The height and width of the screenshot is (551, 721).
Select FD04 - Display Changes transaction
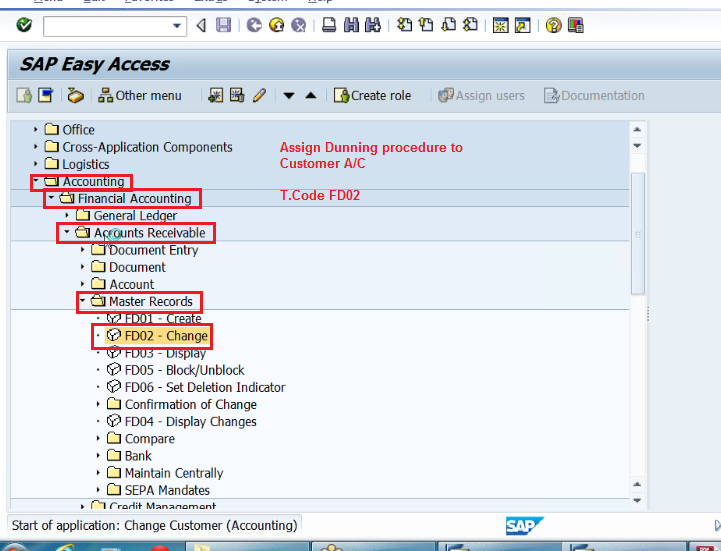pyautogui.click(x=190, y=421)
